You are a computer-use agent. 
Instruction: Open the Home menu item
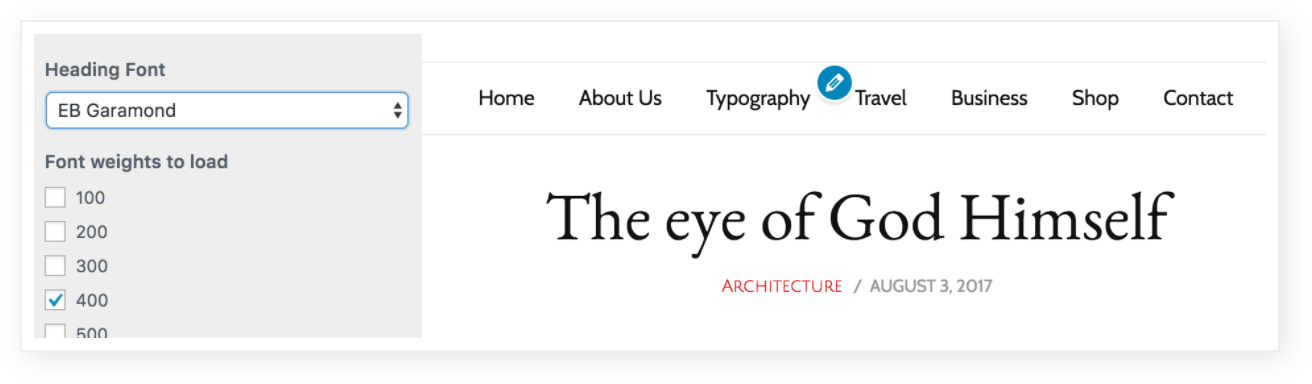click(506, 98)
